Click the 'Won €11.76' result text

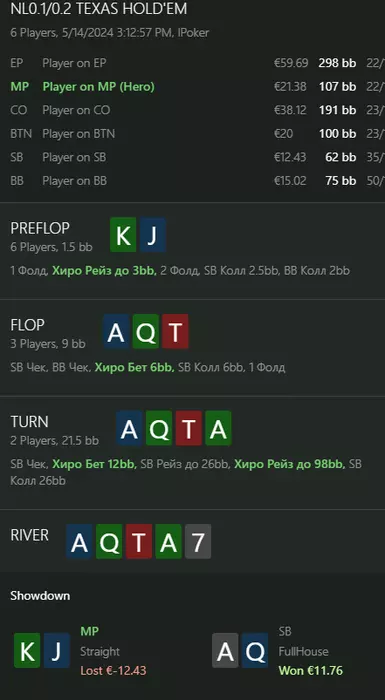coord(311,670)
